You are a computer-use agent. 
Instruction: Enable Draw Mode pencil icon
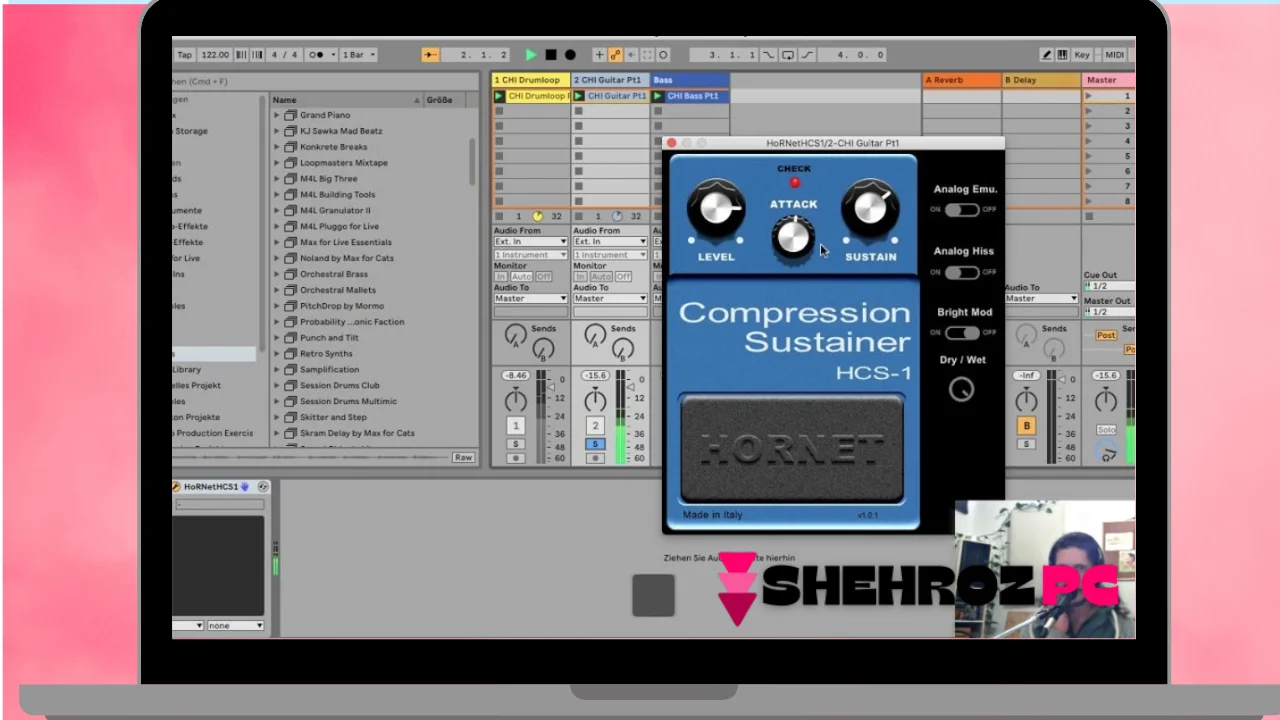(x=1046, y=55)
